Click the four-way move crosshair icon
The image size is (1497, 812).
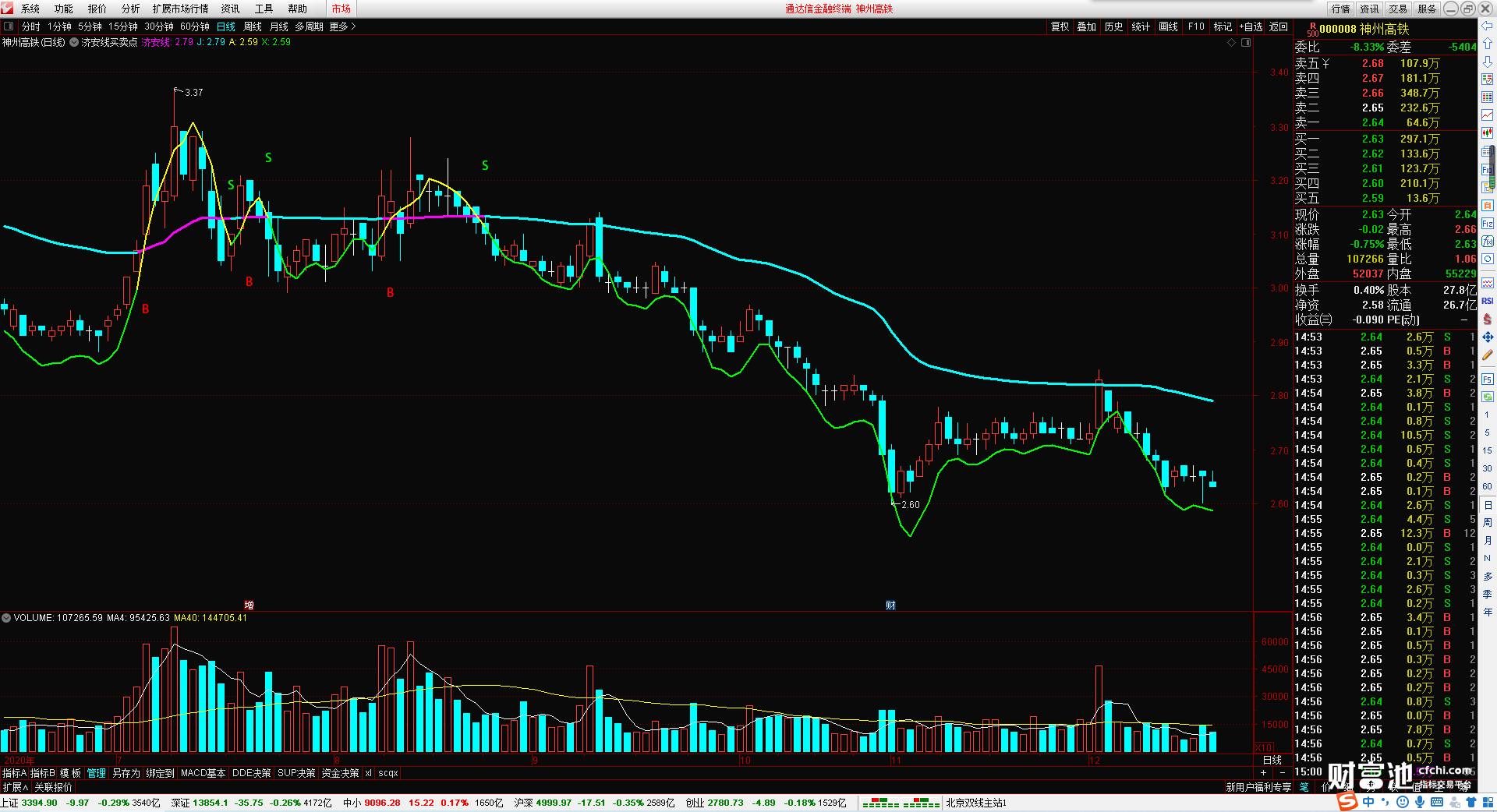tap(1487, 337)
